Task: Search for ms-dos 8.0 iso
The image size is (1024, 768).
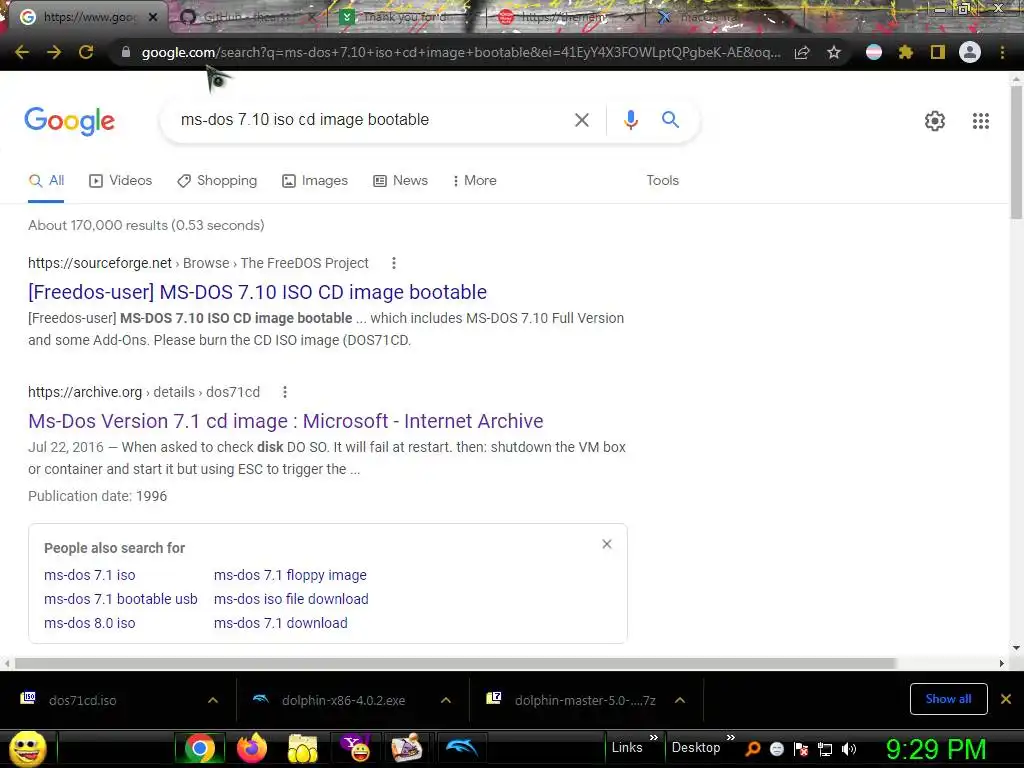Action: tap(89, 623)
